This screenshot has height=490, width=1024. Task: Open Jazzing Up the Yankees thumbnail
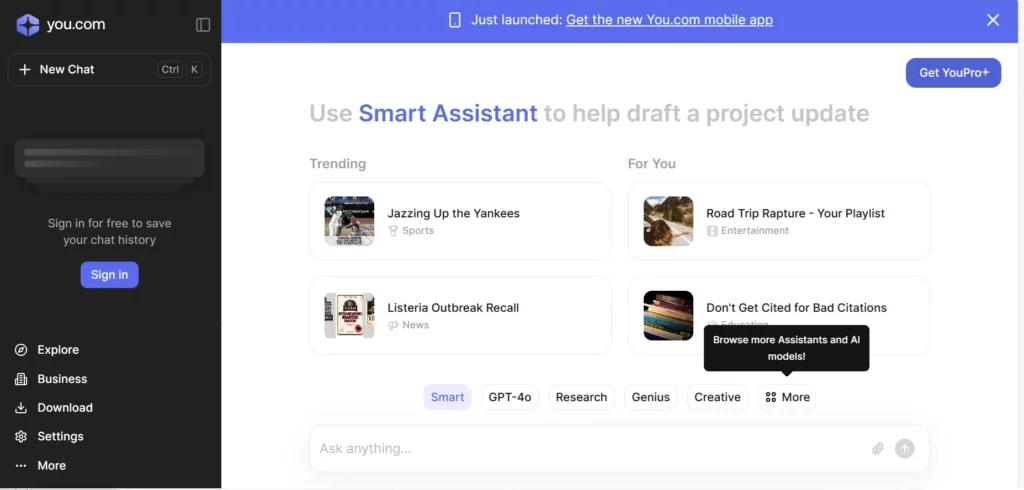pyautogui.click(x=349, y=221)
